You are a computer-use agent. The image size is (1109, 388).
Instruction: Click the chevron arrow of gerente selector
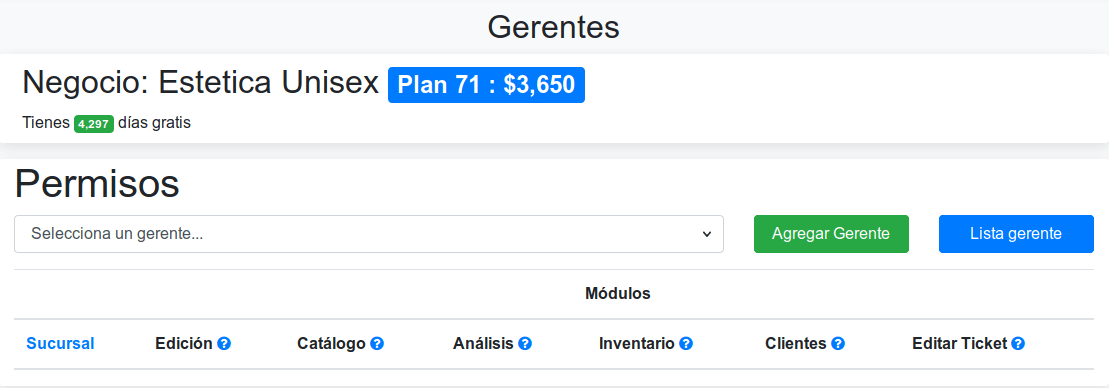(707, 234)
